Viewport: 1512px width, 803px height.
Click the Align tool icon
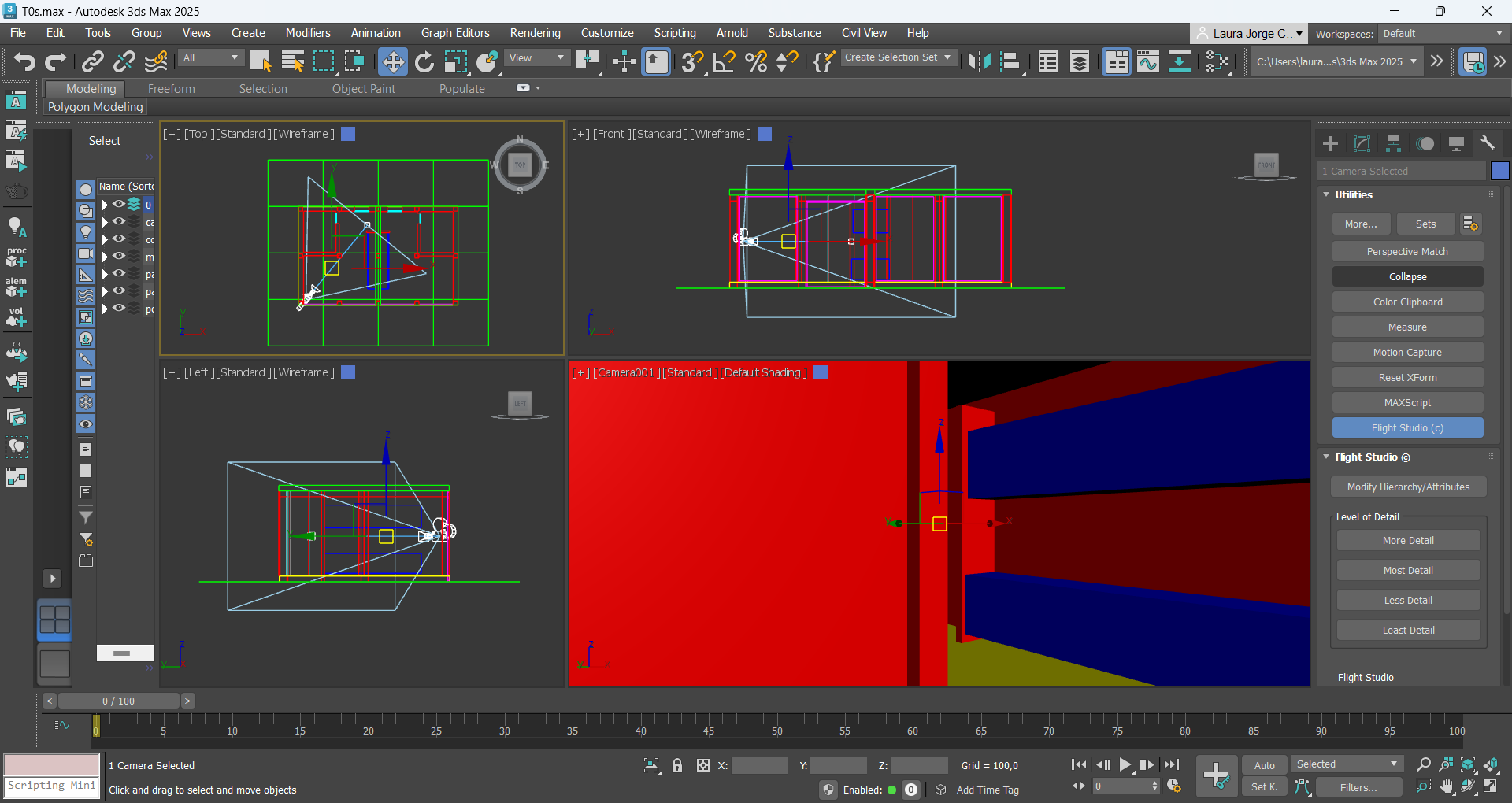(x=1010, y=61)
